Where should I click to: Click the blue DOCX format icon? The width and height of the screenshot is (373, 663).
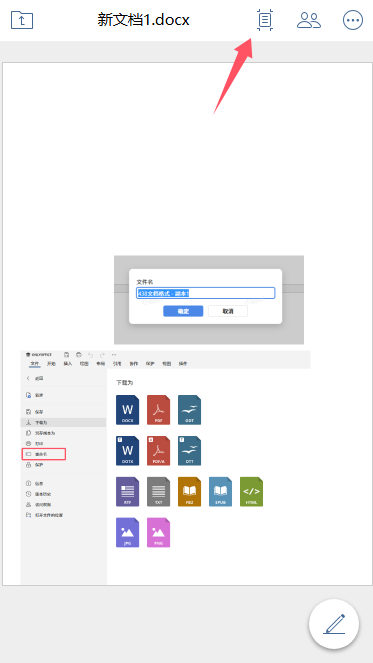(x=127, y=410)
